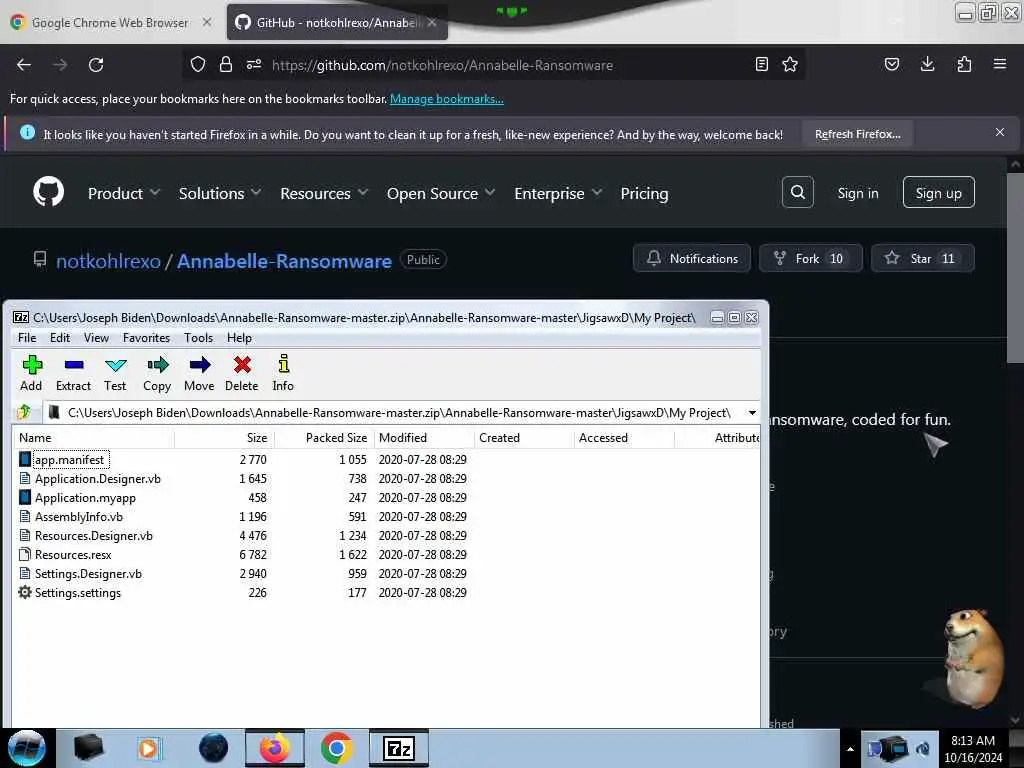
Task: Select the Settings.settings file row
Action: click(x=385, y=593)
